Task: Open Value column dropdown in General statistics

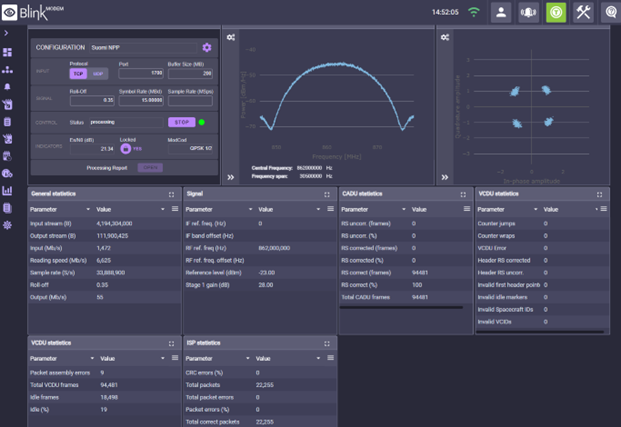Action: tap(163, 209)
